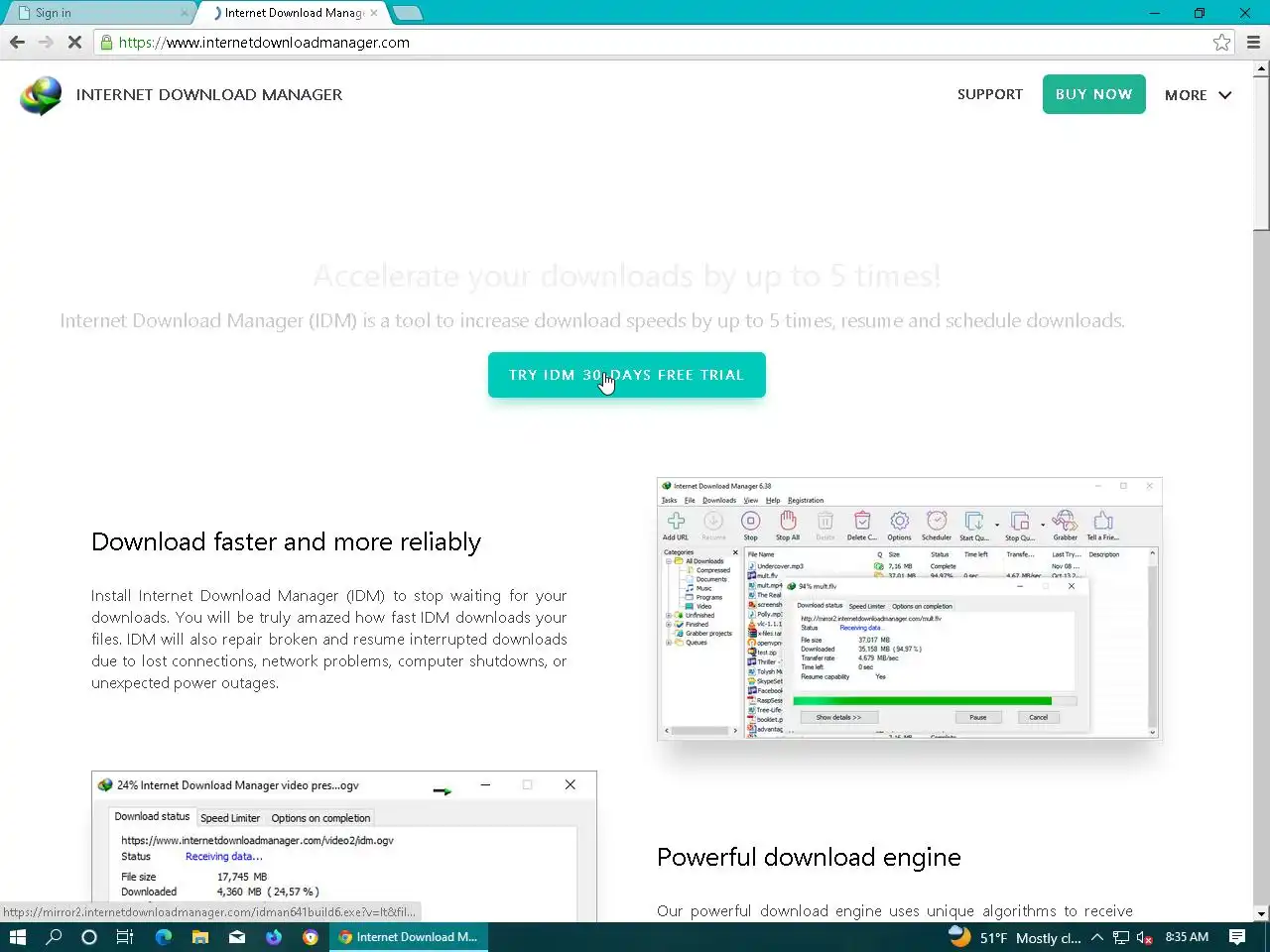The height and width of the screenshot is (952, 1270).
Task: Open the Windows Start menu
Action: [17, 937]
